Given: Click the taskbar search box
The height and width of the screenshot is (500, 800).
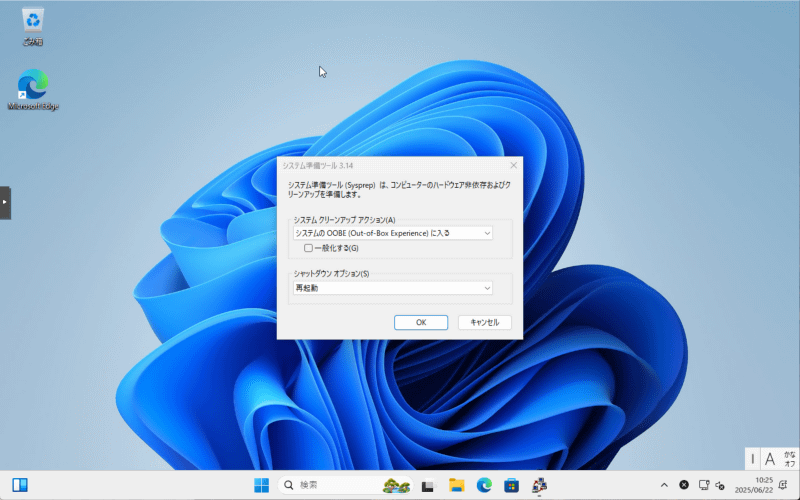Looking at the screenshot, I should point(345,485).
